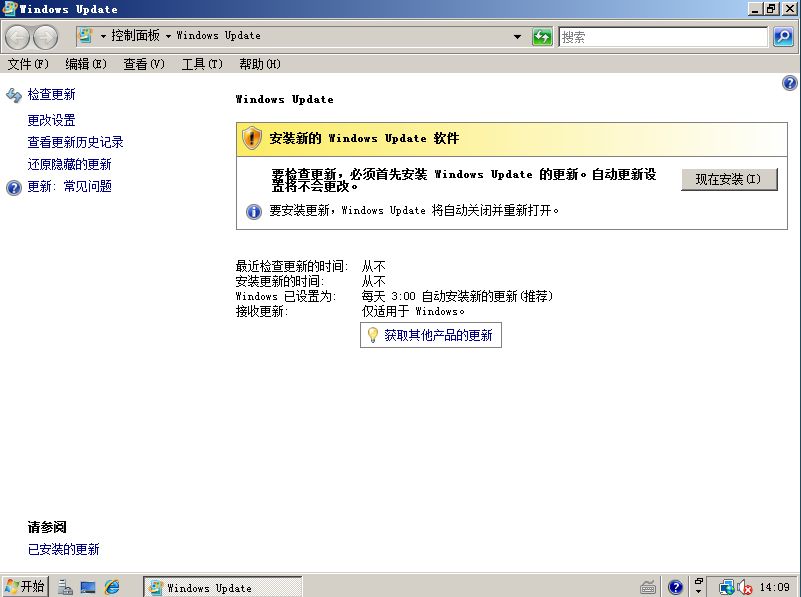
Task: Open 查看更新历史记录 link
Action: (76, 142)
